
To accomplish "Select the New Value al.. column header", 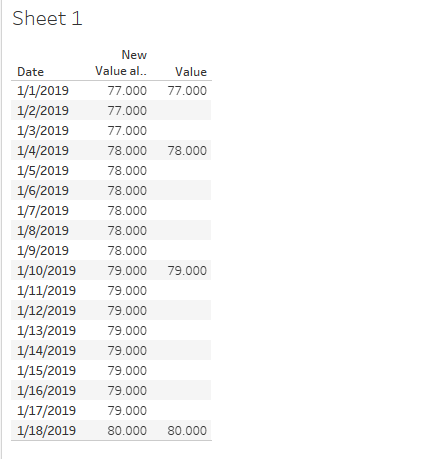I will point(121,63).
